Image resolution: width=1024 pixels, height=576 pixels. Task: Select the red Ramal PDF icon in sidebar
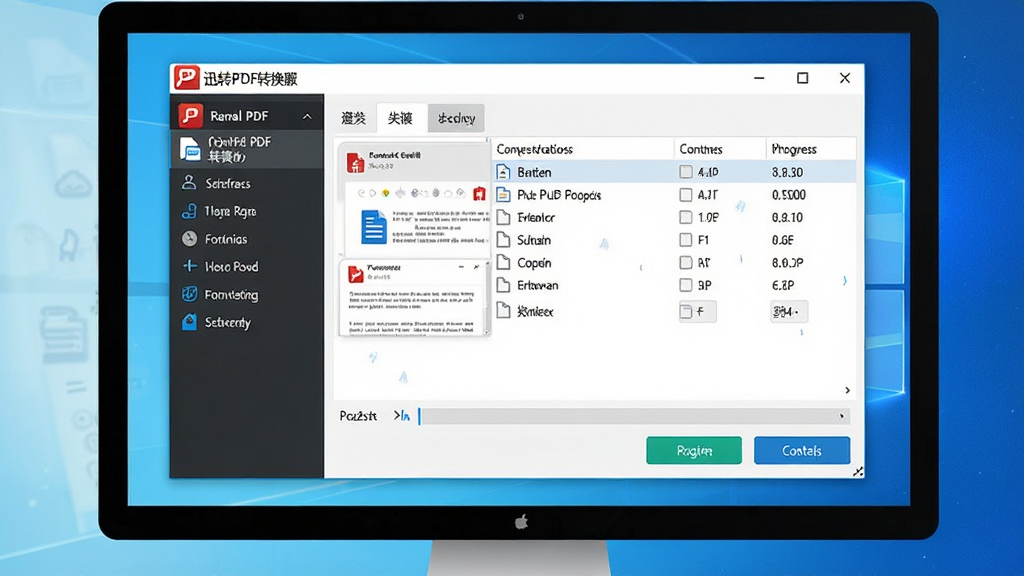click(x=191, y=116)
